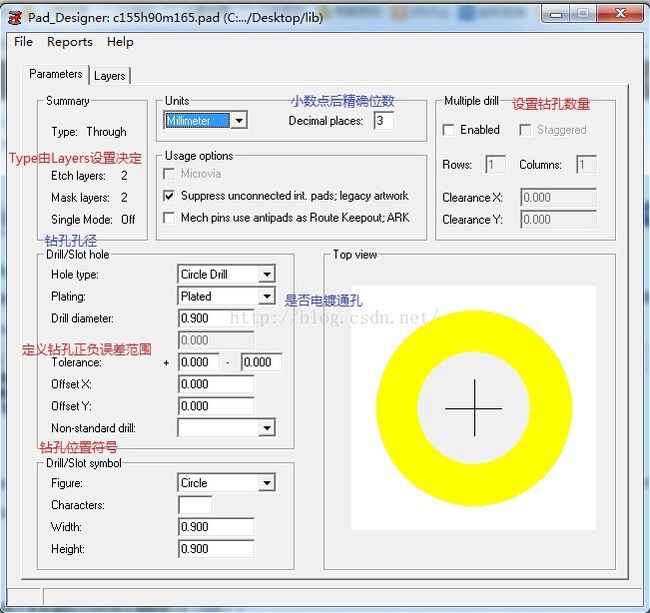650x613 pixels.
Task: Click the Pad Designer app icon in title bar
Action: tap(15, 18)
